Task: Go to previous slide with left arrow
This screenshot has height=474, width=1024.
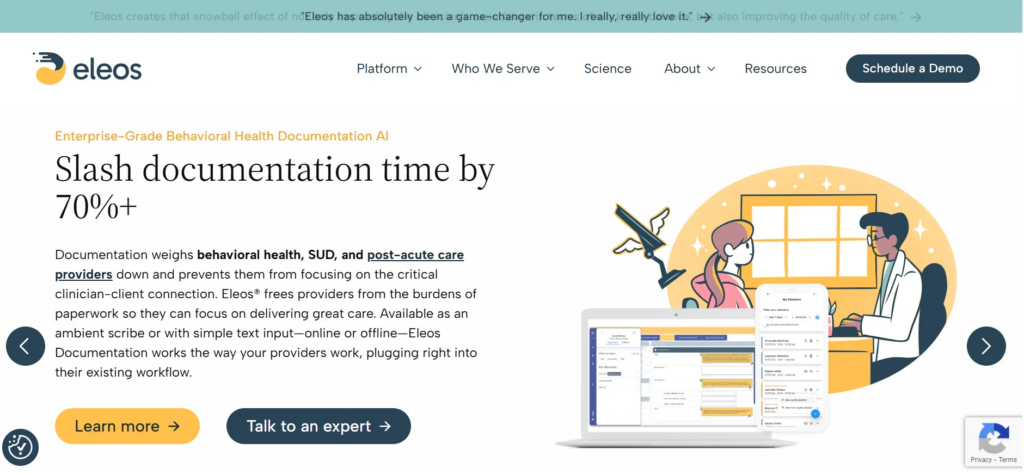Action: point(25,346)
